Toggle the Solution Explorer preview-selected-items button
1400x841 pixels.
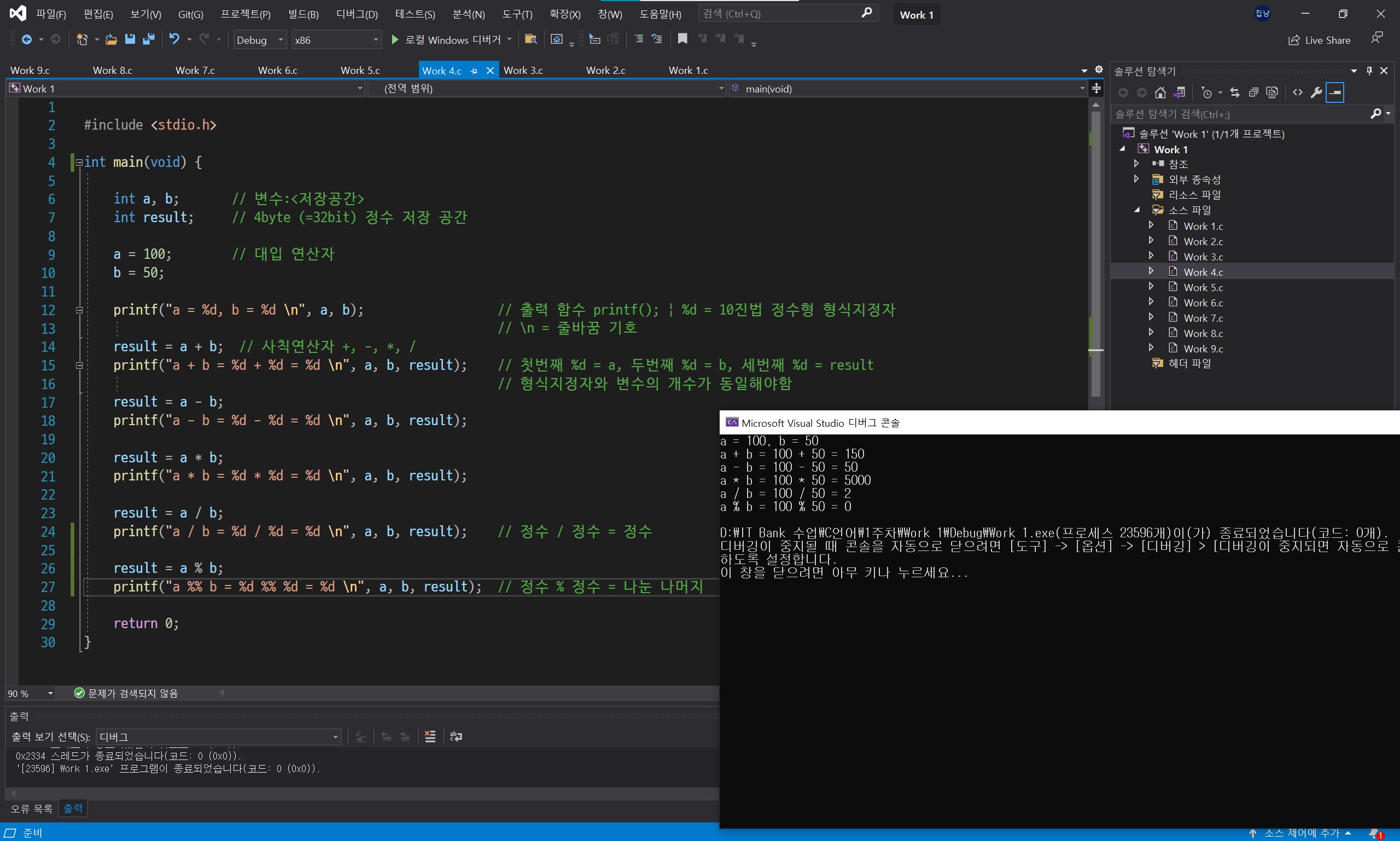[x=1335, y=92]
